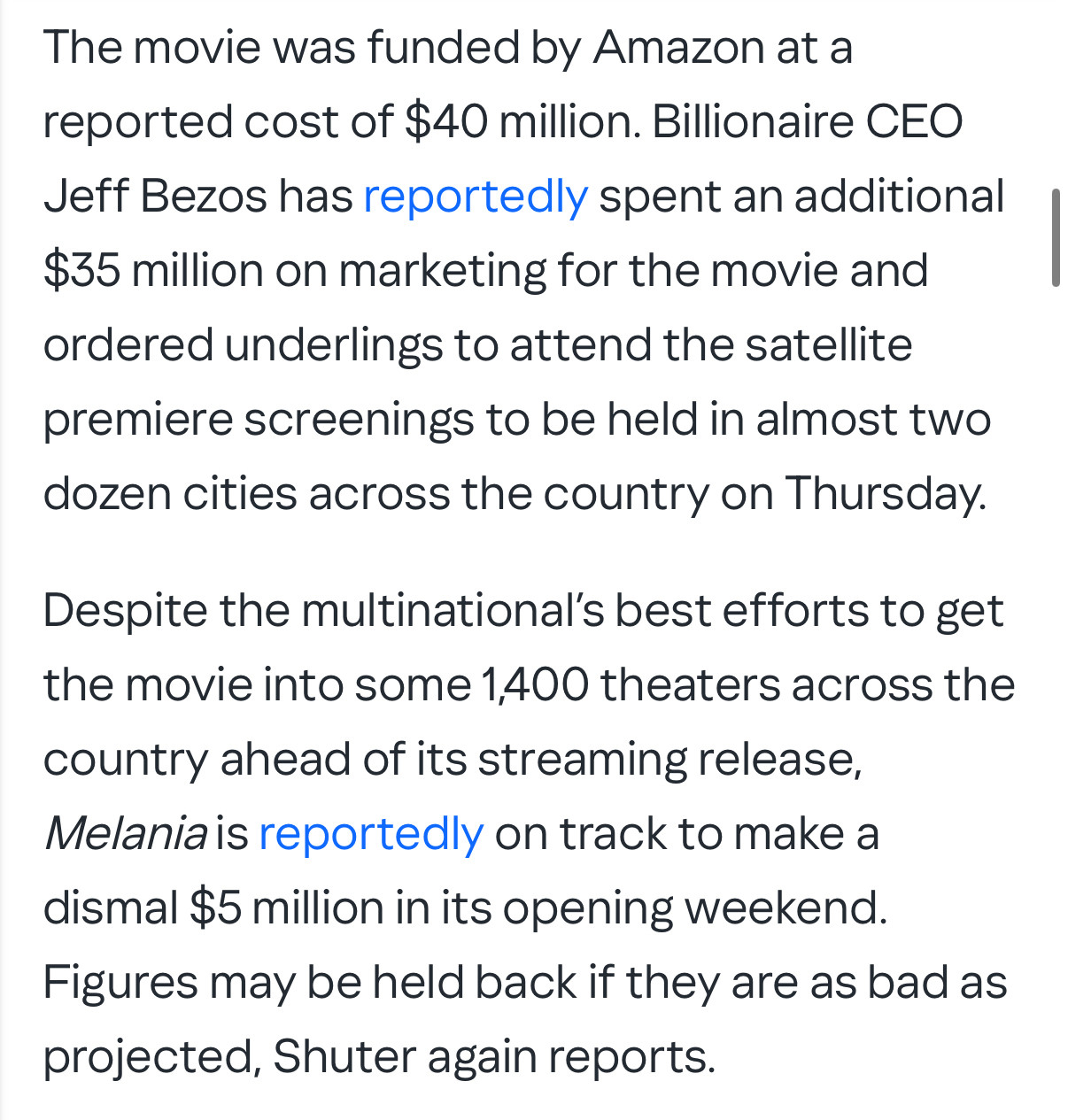Click the vertical scrollbar thumb

tap(1055, 237)
